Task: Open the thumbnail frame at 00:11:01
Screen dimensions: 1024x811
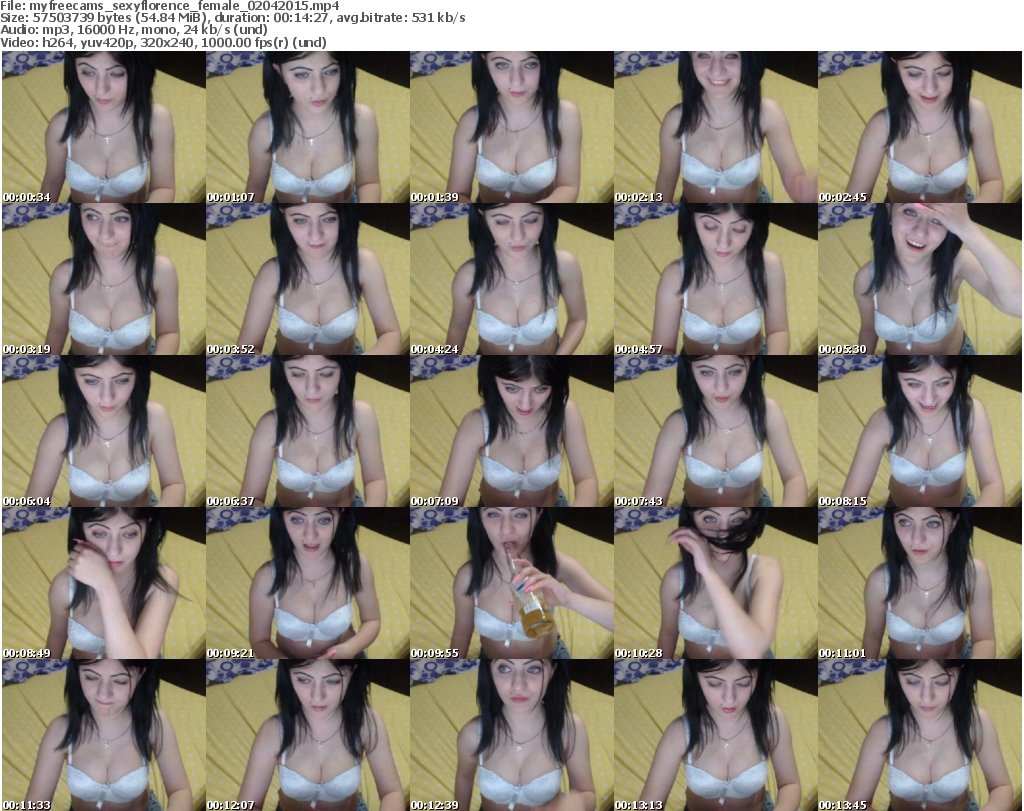Action: [x=920, y=584]
